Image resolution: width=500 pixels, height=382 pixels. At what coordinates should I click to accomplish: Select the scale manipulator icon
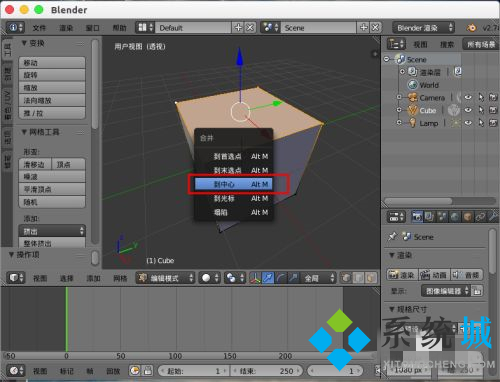293,278
